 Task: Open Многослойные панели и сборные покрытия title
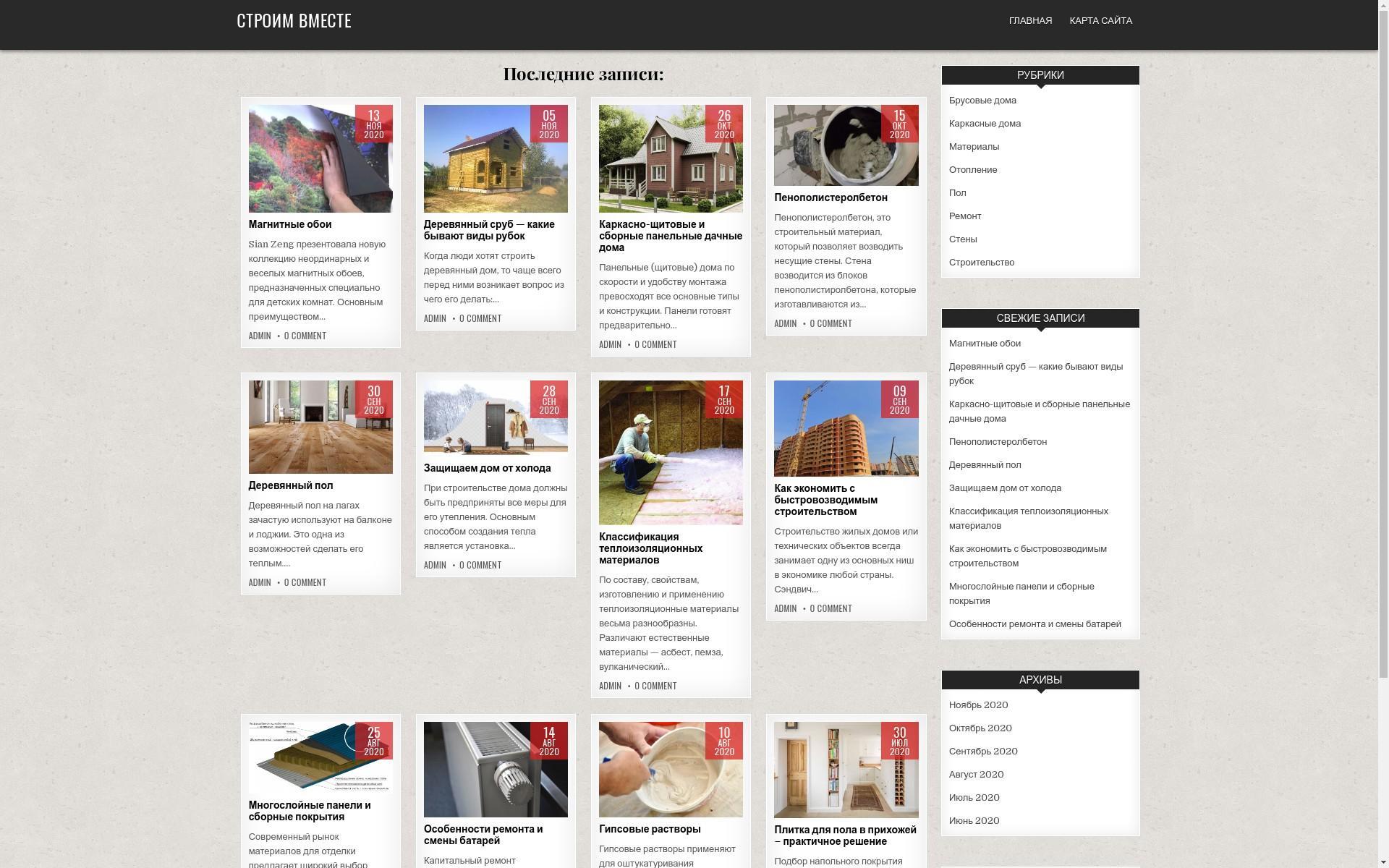[x=310, y=812]
